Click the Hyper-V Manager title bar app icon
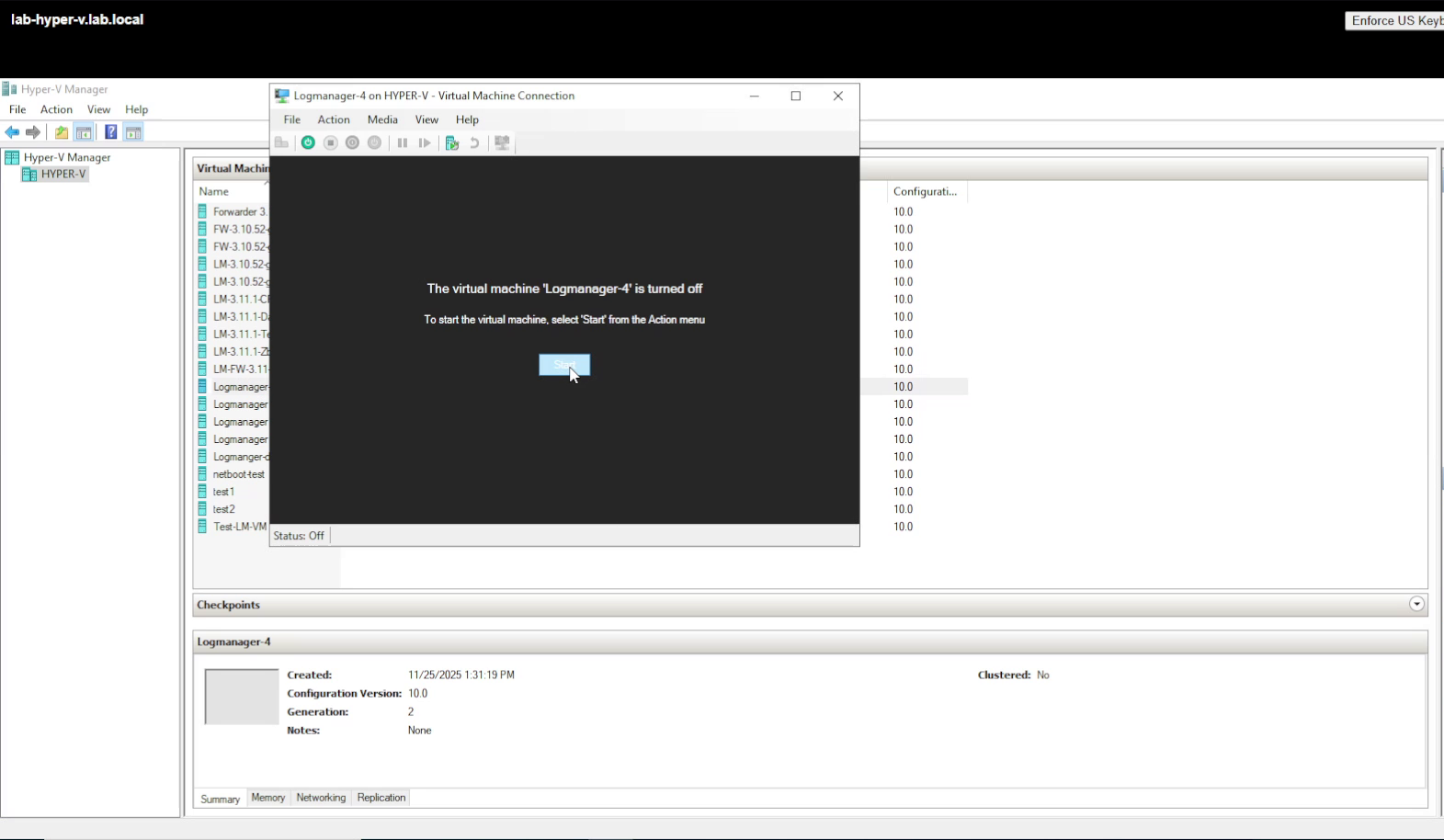The image size is (1444, 840). point(9,89)
